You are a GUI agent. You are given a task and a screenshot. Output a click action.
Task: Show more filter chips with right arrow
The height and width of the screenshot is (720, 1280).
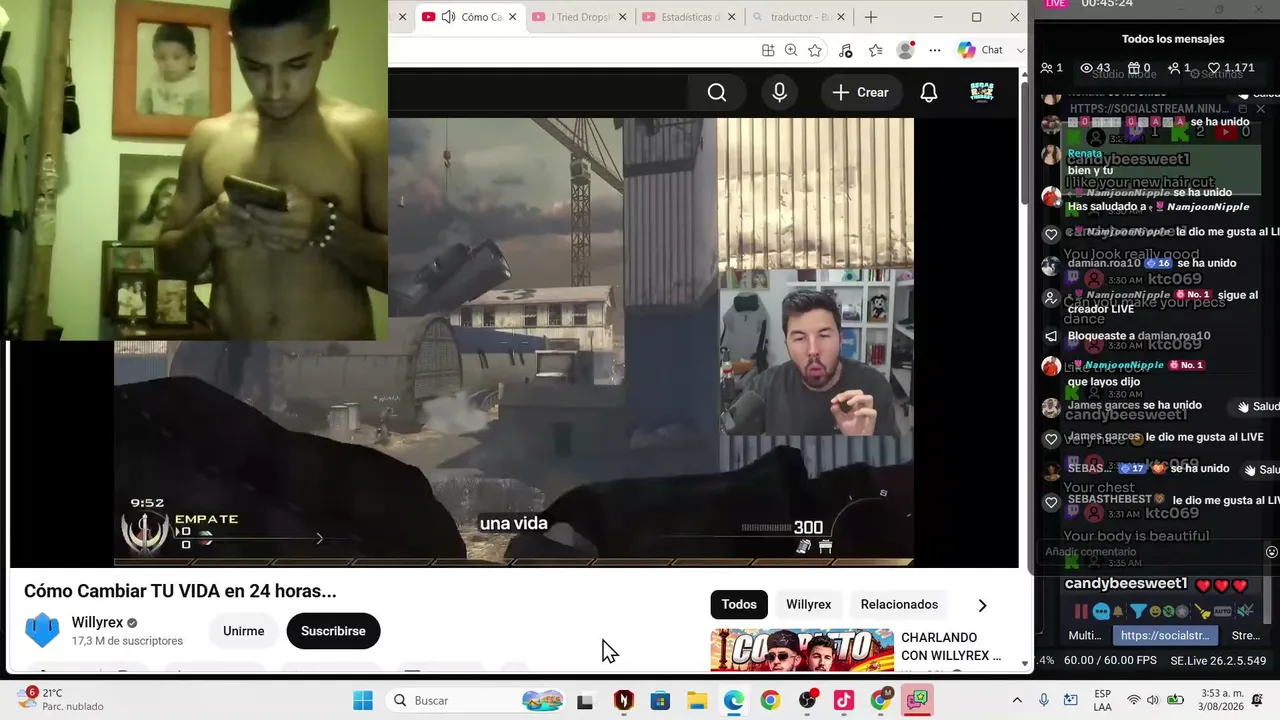pos(982,605)
